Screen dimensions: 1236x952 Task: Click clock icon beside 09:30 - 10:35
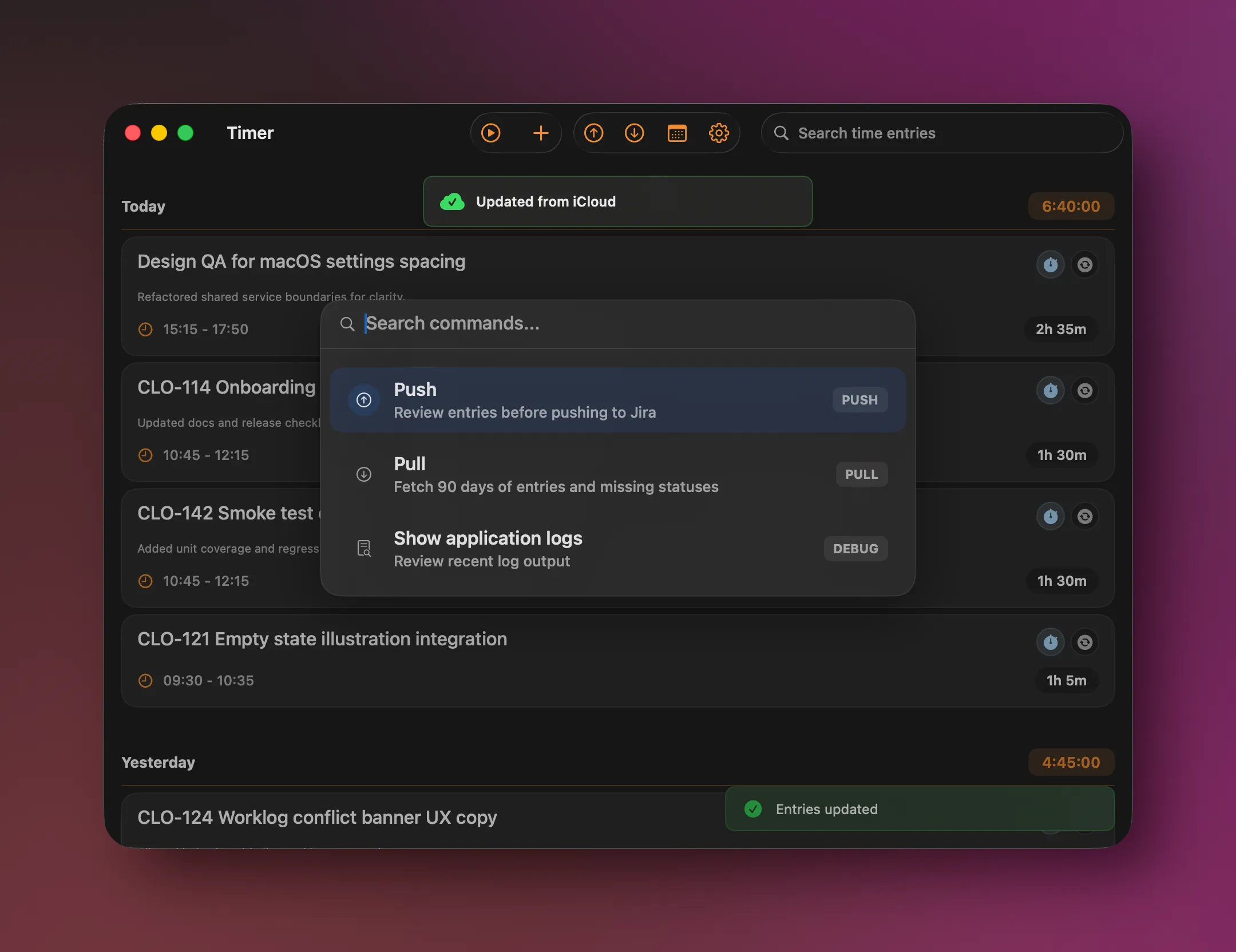point(145,681)
